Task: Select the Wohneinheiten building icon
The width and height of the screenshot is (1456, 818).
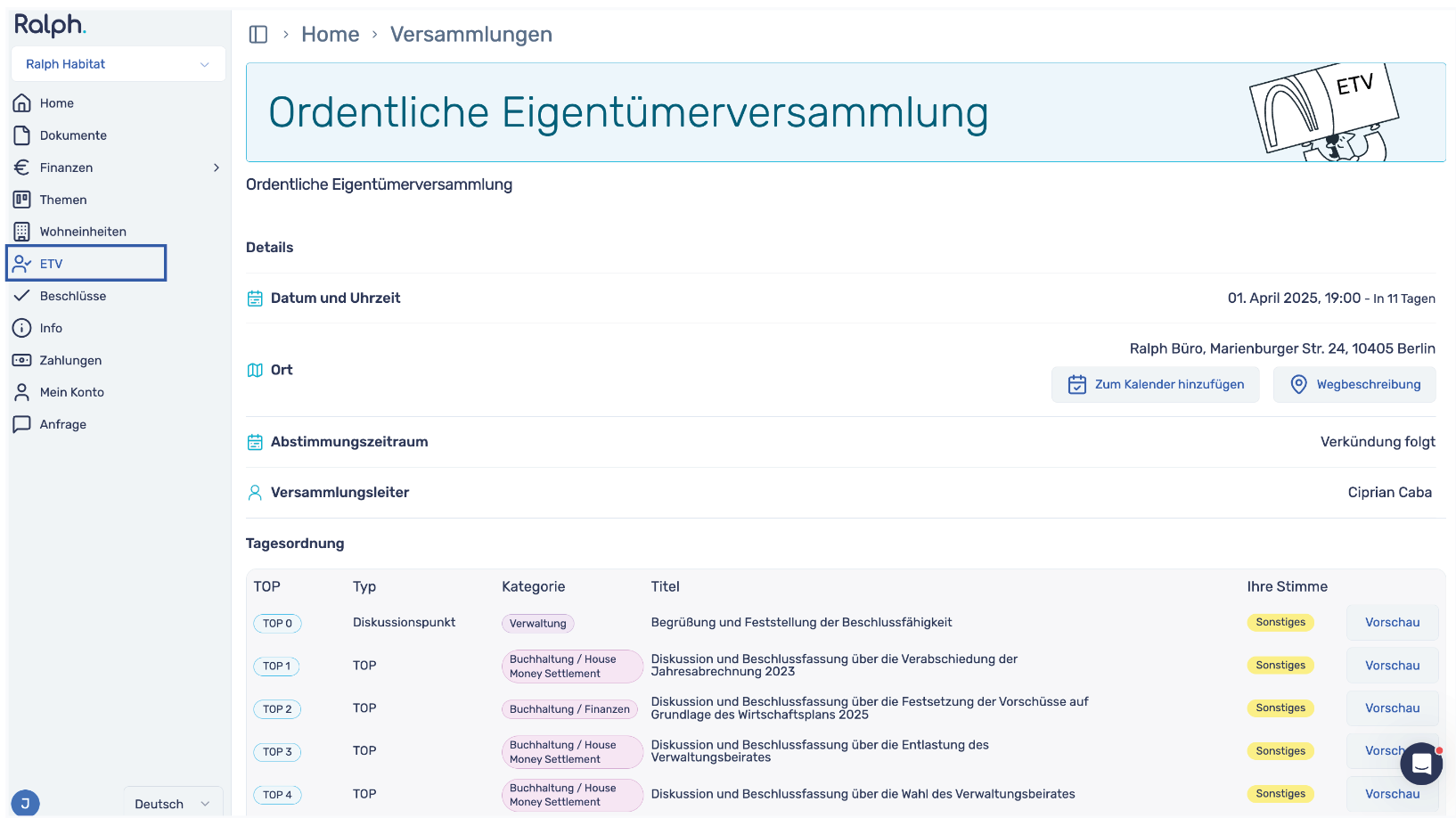Action: [22, 232]
